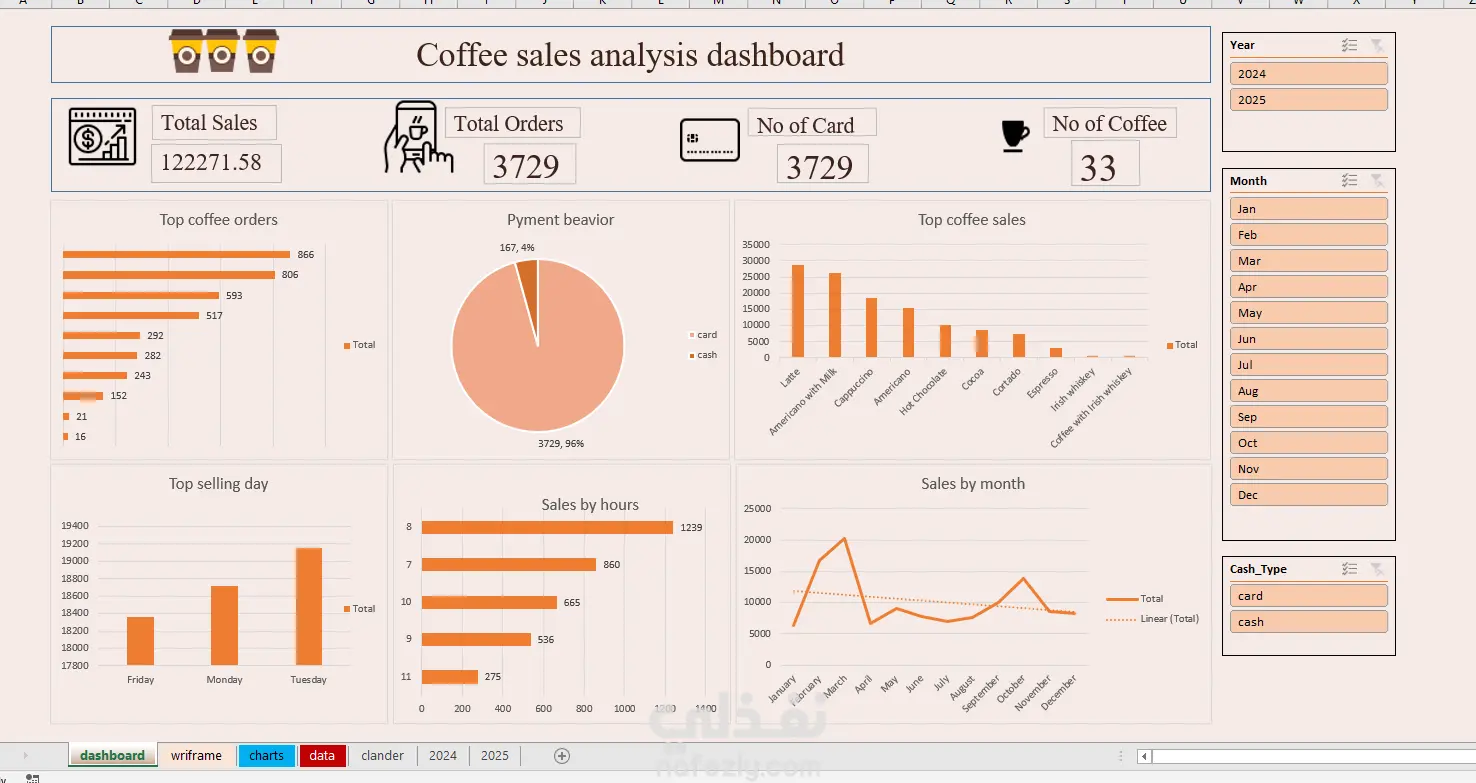Select Dec in Month slicer
Image resolution: width=1476 pixels, height=783 pixels.
click(1309, 495)
